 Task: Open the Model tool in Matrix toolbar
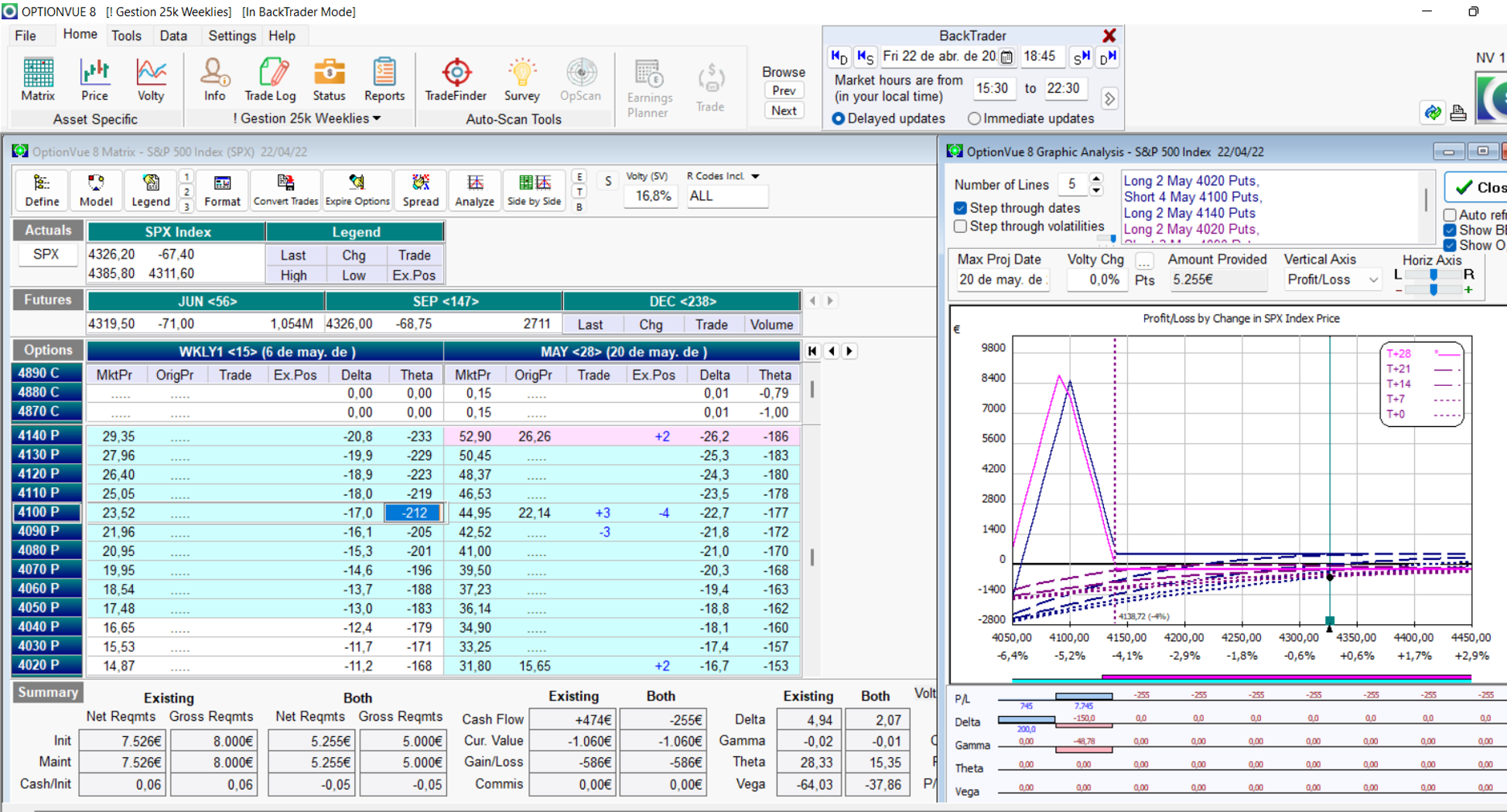coord(96,190)
